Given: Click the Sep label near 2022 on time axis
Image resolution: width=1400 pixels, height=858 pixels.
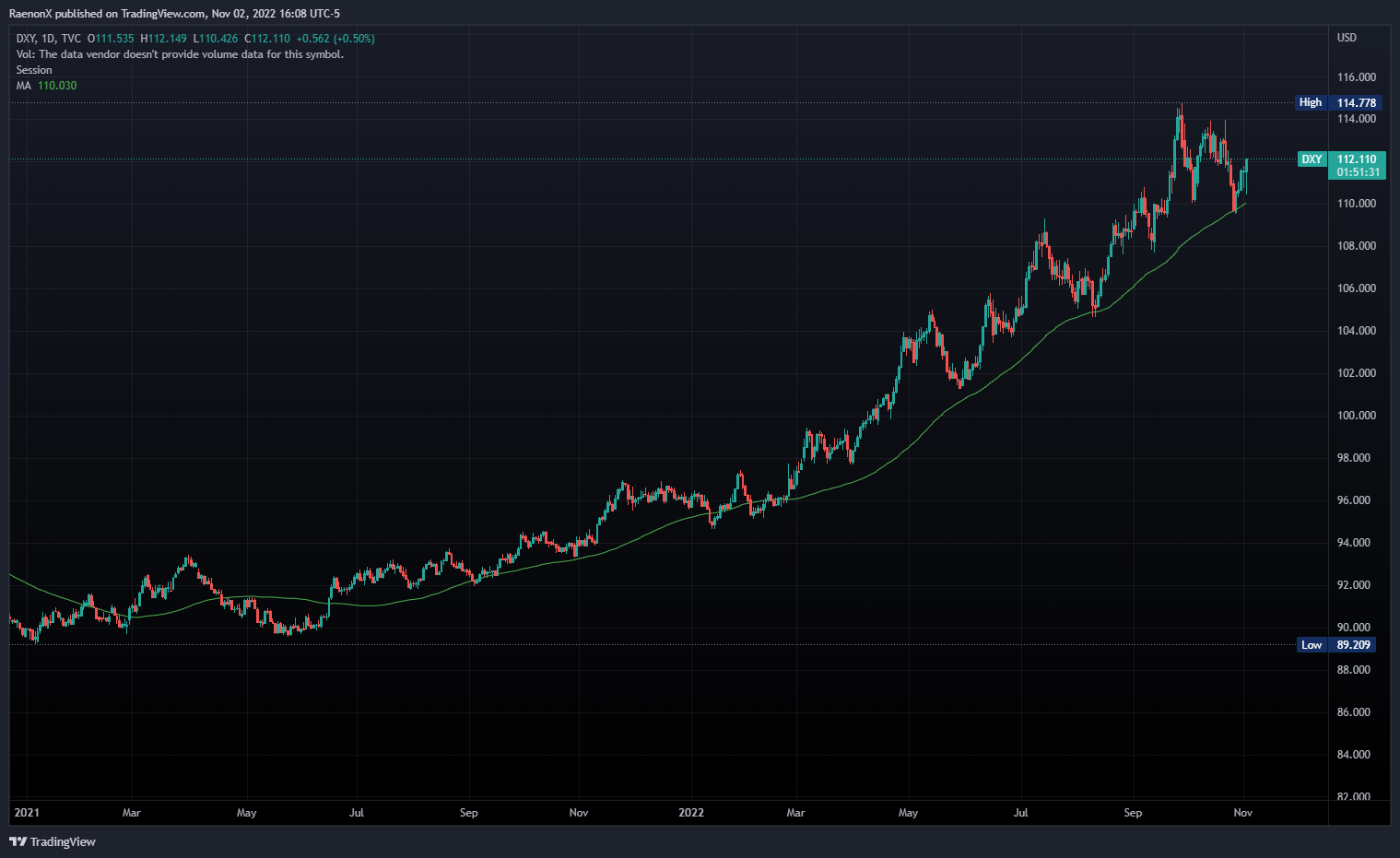Looking at the screenshot, I should click(x=1133, y=813).
